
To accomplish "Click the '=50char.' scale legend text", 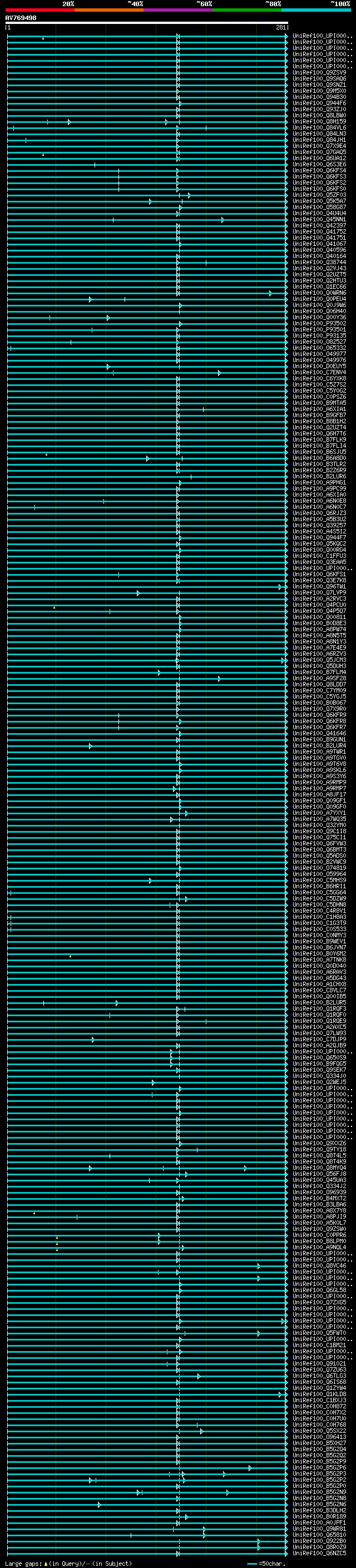I will (271, 1564).
